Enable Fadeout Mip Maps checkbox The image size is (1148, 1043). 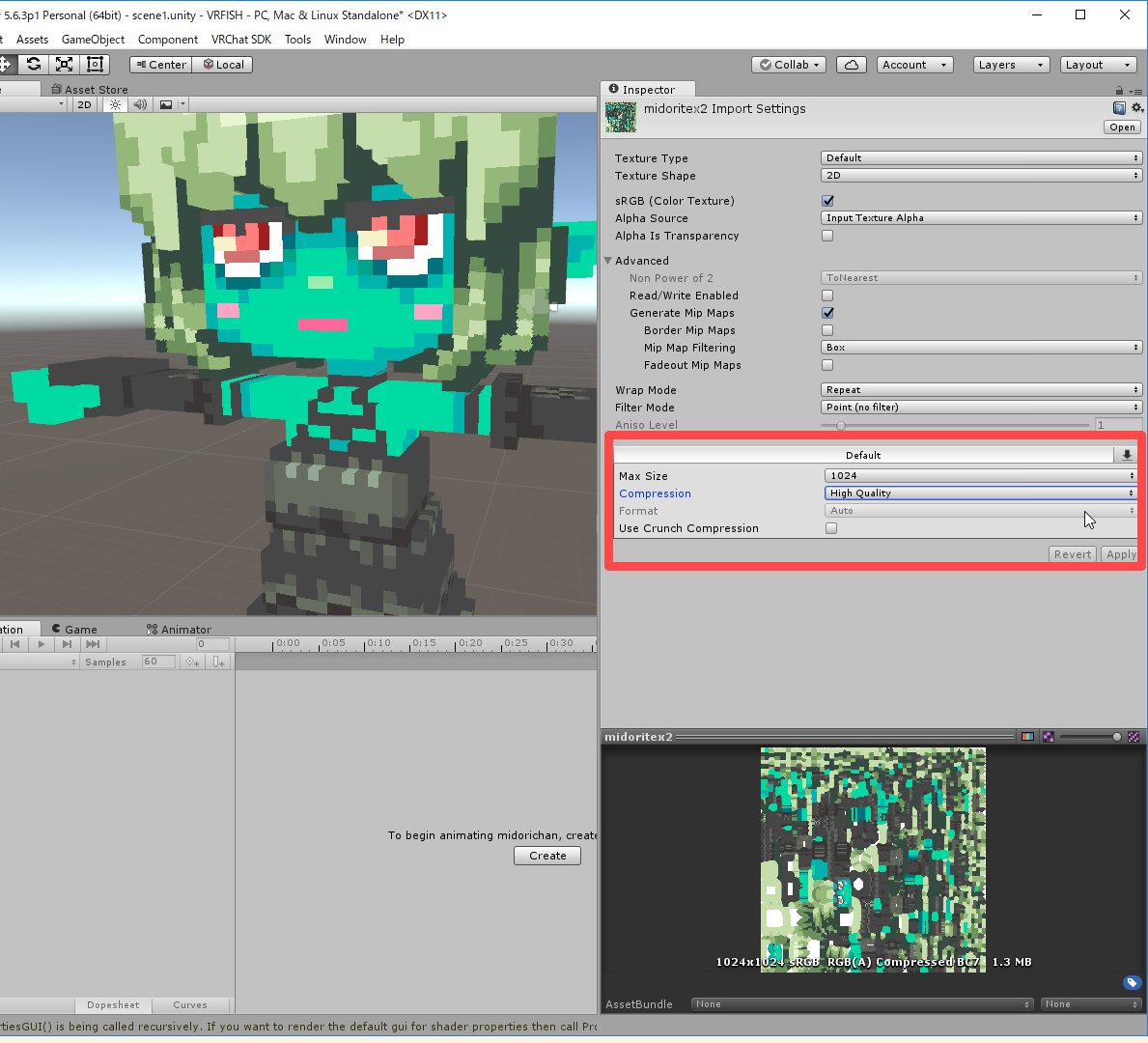[827, 365]
